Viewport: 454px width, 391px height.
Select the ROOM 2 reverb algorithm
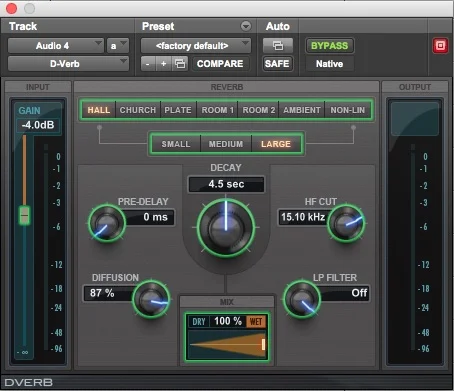(x=258, y=110)
